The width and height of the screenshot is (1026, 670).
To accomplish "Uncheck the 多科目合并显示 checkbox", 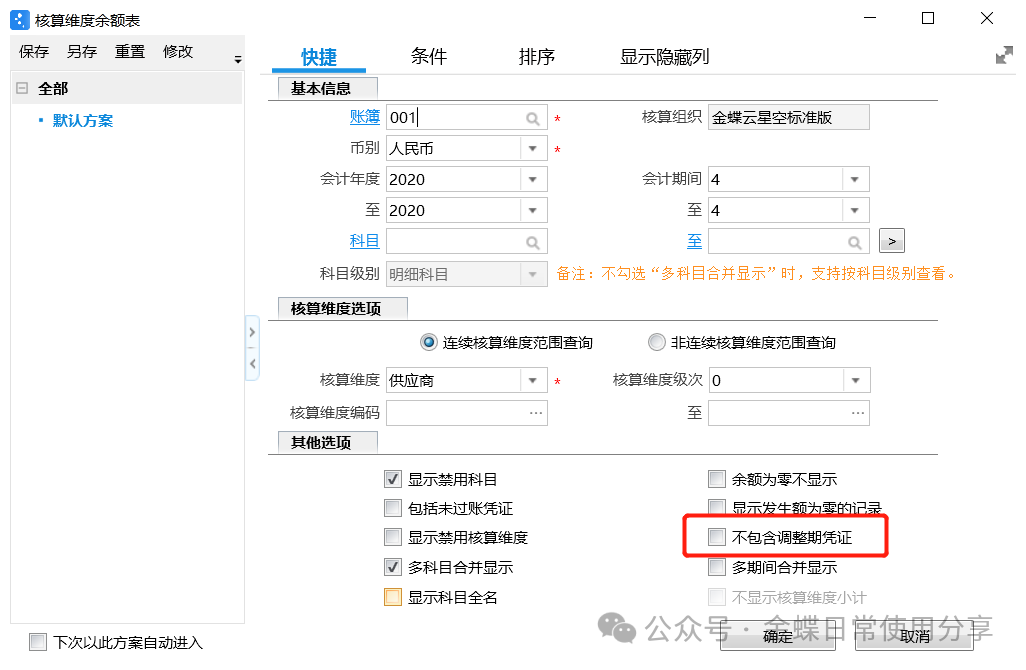I will [393, 567].
